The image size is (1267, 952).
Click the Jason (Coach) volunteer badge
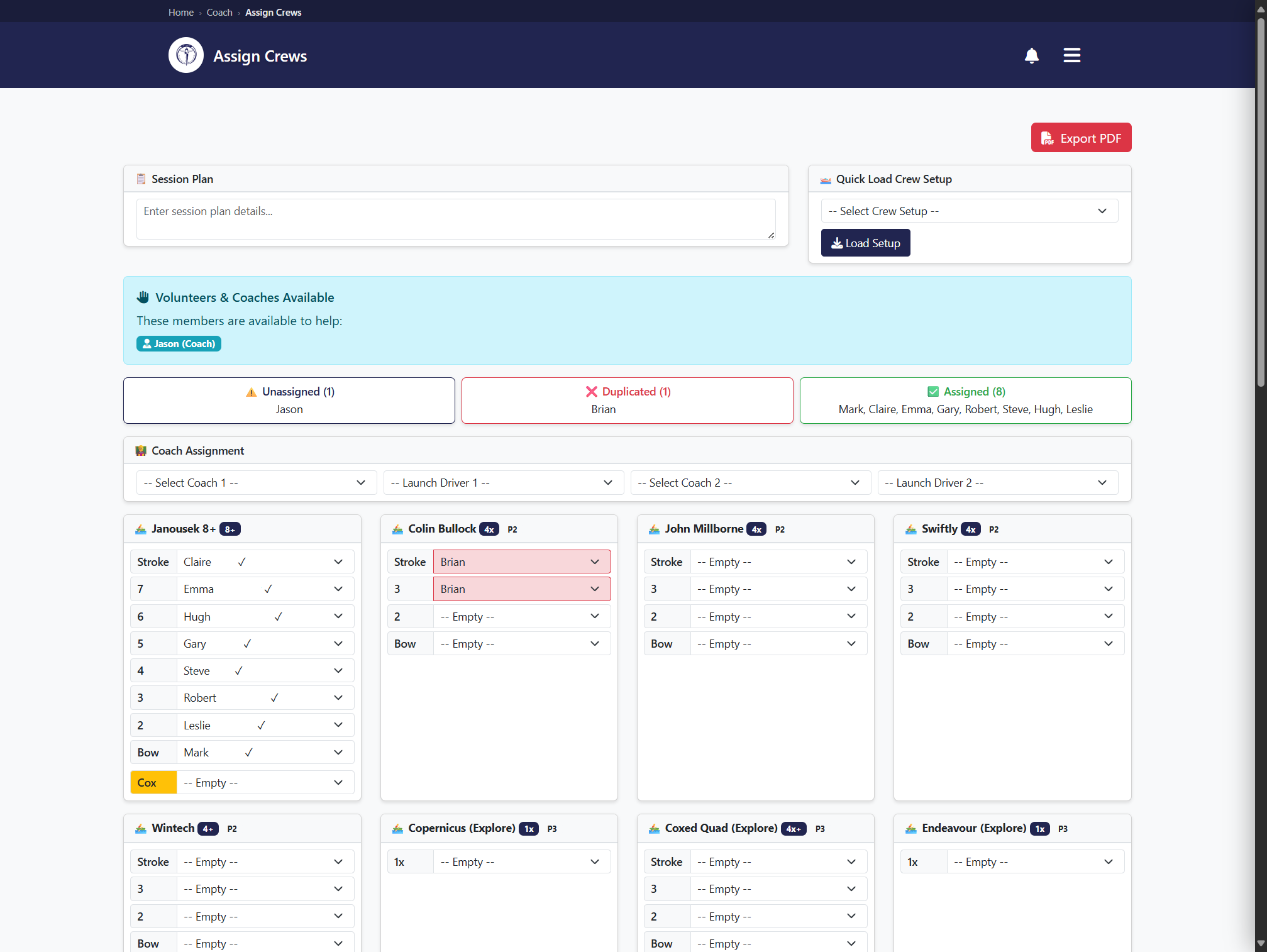[179, 344]
